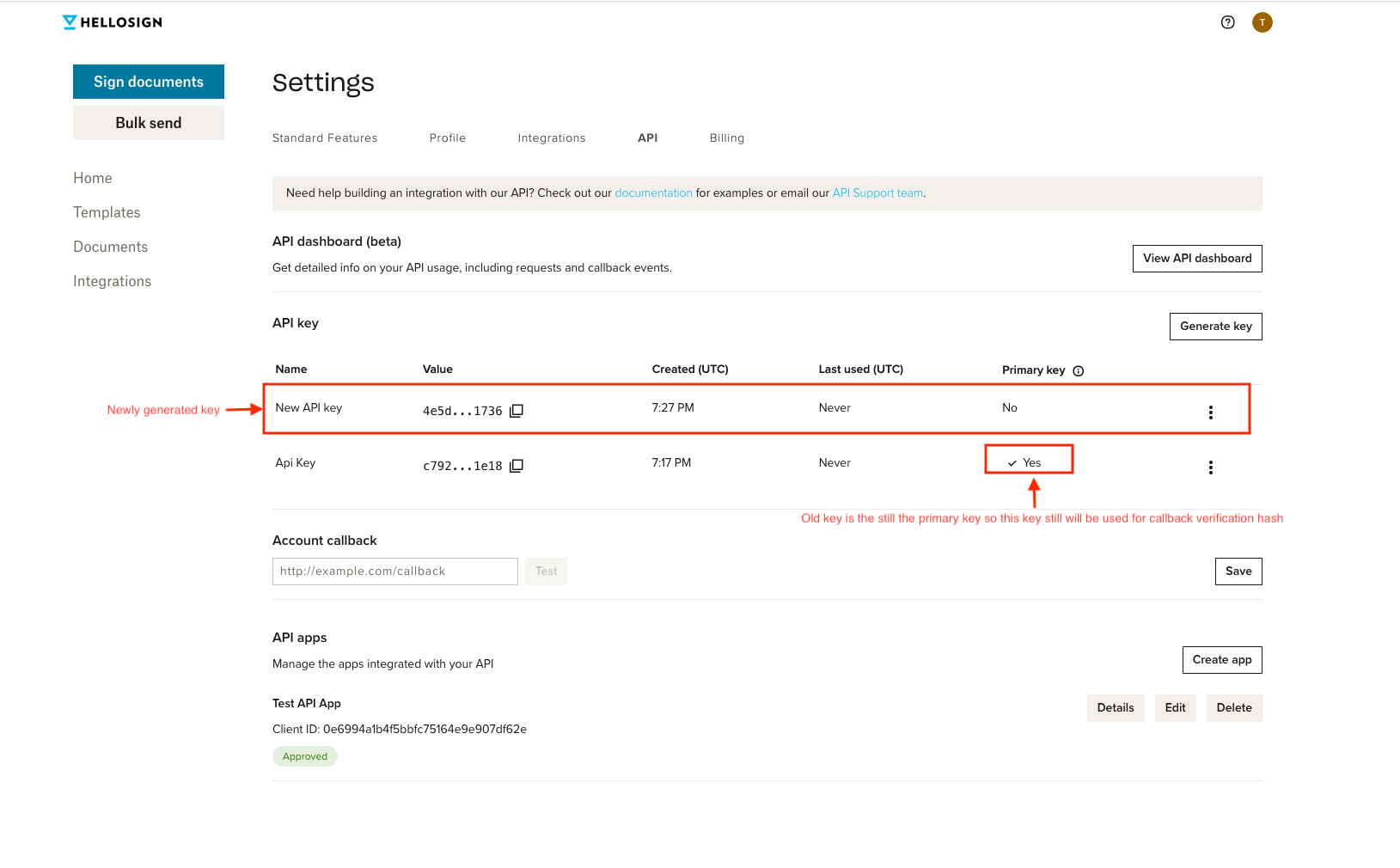
Task: Switch to the Billing tab
Action: (x=726, y=138)
